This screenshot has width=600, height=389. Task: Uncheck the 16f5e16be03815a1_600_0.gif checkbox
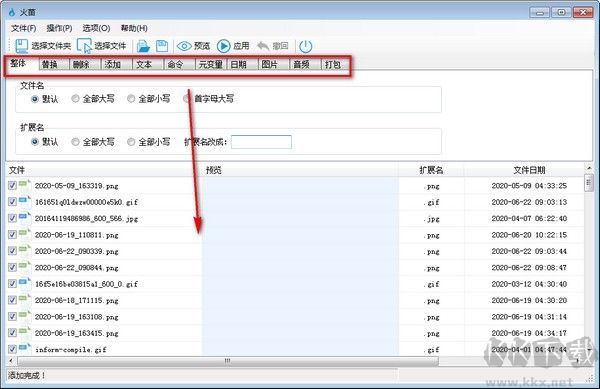tap(12, 284)
